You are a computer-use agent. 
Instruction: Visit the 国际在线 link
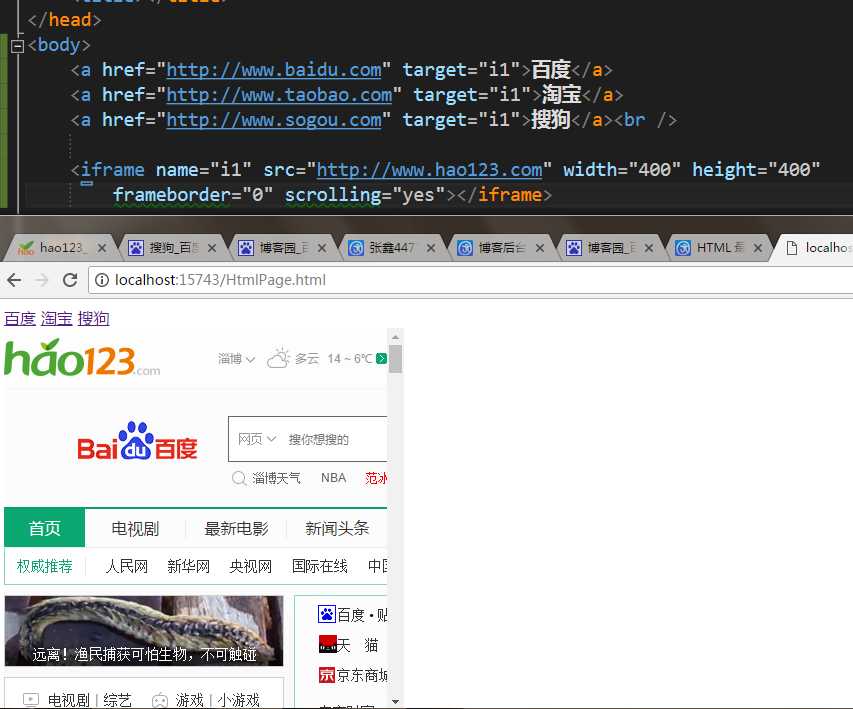(x=320, y=566)
